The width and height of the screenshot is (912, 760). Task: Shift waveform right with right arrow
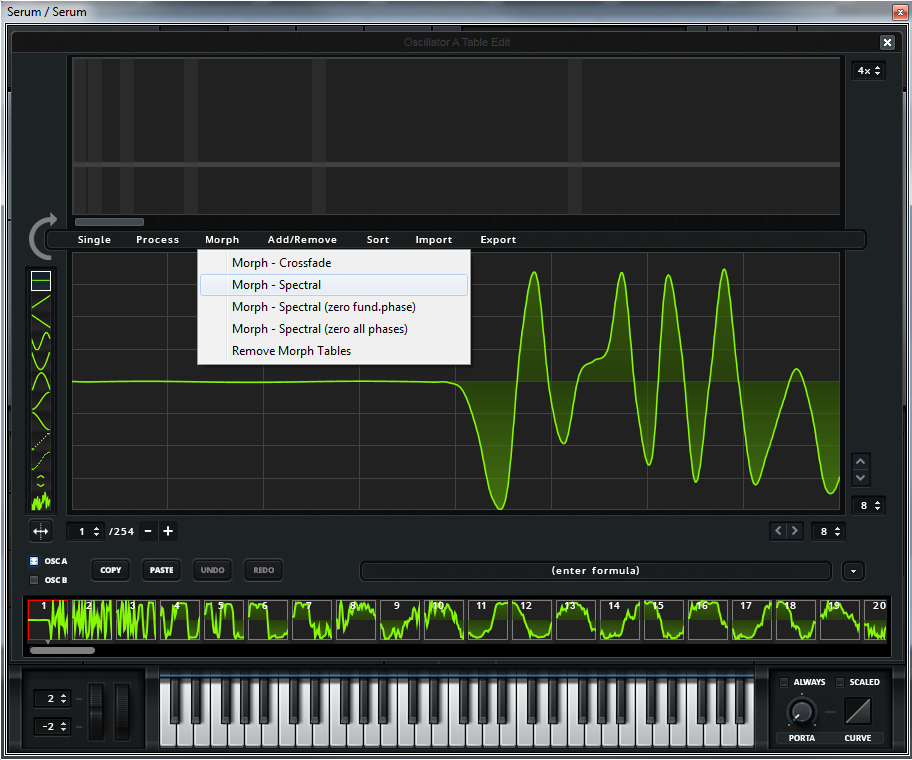[x=795, y=530]
